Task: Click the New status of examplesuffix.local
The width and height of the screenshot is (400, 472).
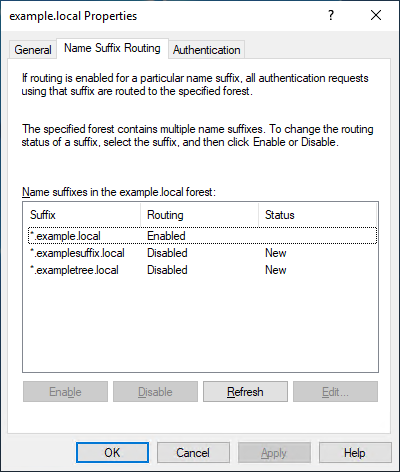Action: (276, 253)
